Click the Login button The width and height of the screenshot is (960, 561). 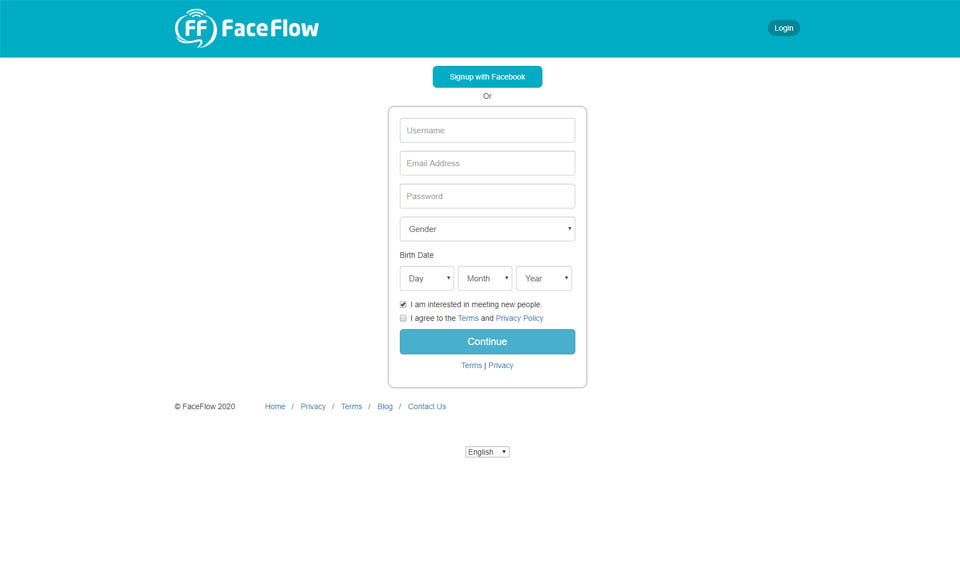[x=783, y=28]
